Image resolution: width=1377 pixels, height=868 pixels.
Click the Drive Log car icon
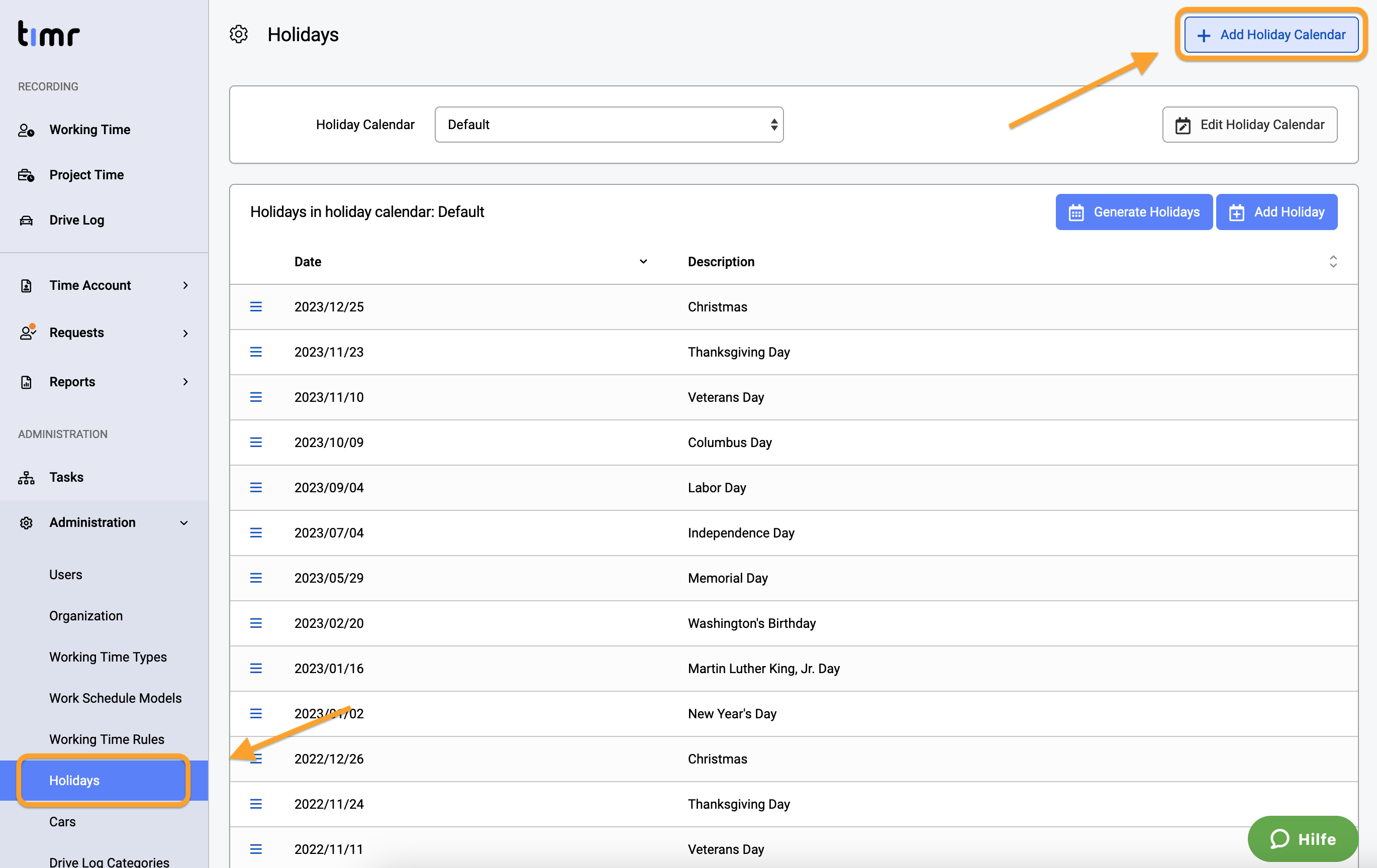click(26, 220)
